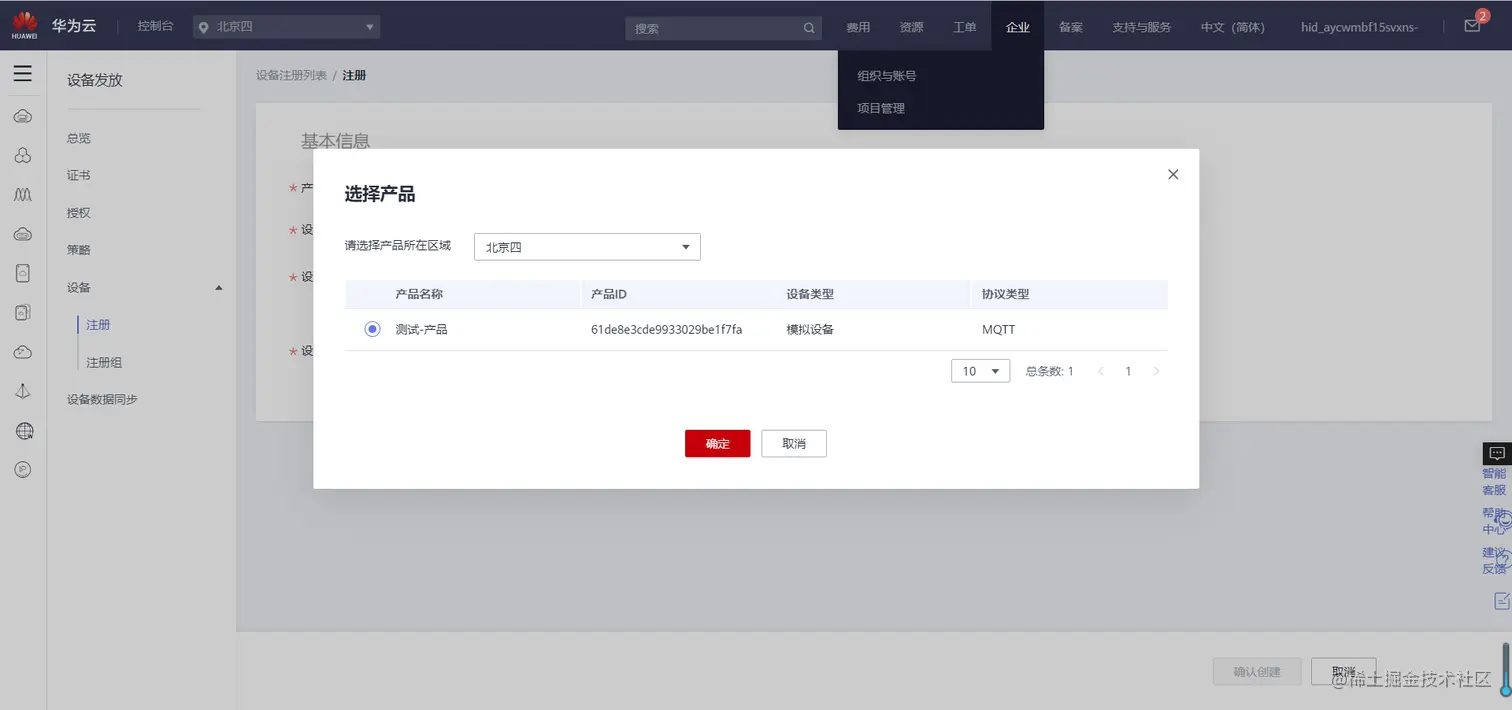
Task: Click the Huawei logo
Action: [25, 25]
